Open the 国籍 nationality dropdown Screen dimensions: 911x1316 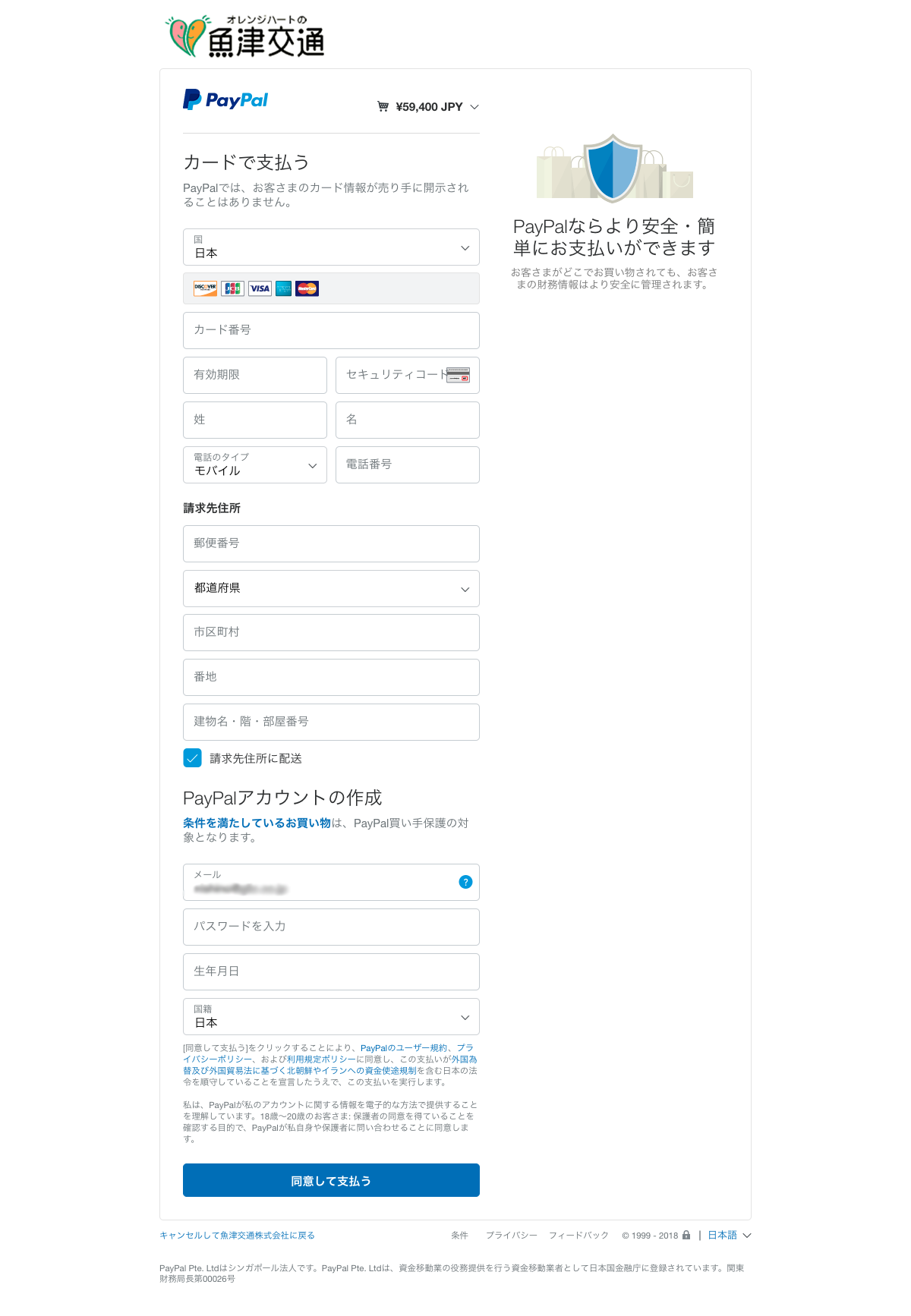[331, 1017]
